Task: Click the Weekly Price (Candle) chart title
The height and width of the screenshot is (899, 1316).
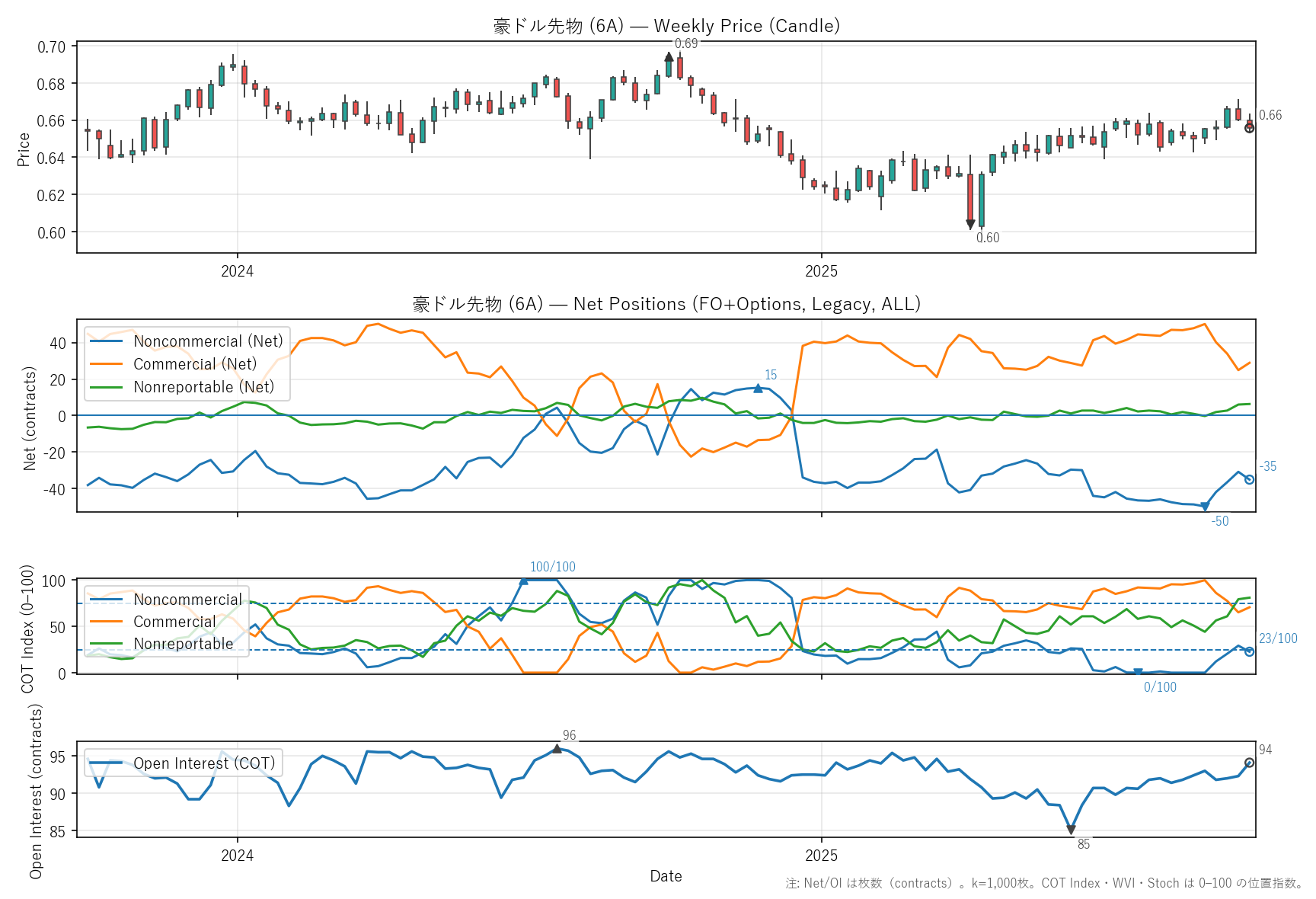Action: point(666,26)
